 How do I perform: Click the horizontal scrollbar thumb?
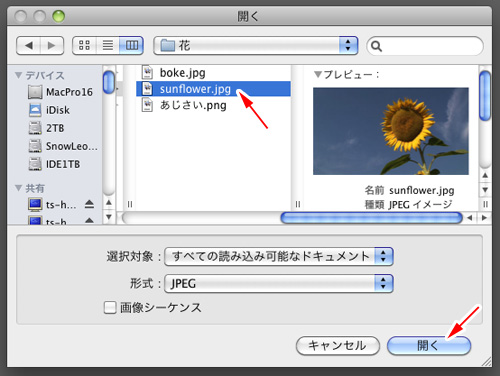[x=371, y=218]
